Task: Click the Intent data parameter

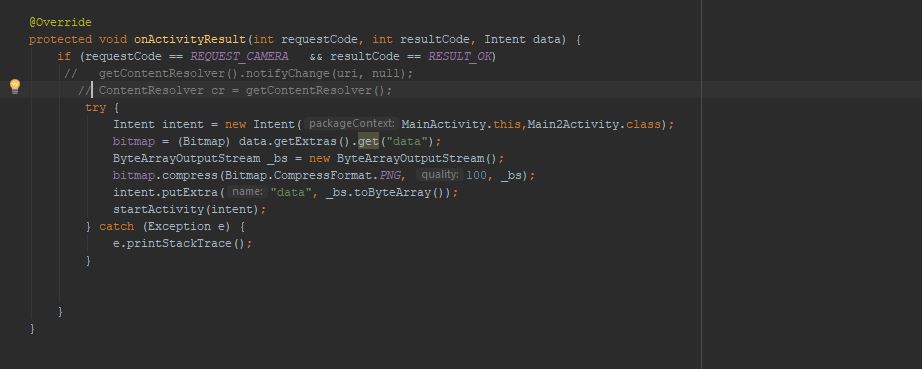Action: 522,39
